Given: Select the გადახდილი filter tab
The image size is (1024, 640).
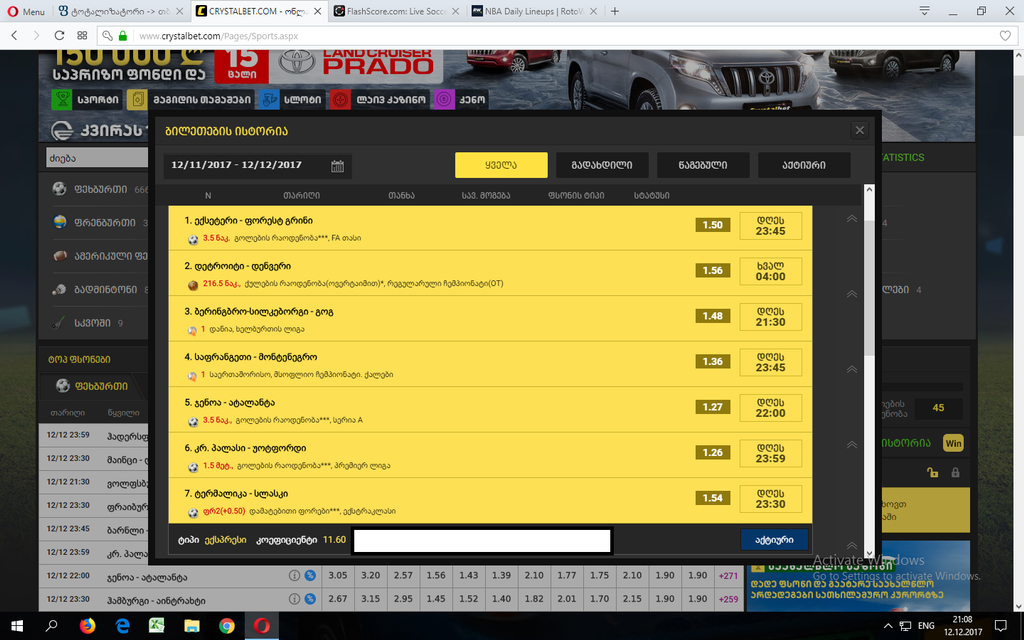Looking at the screenshot, I should click(x=602, y=165).
